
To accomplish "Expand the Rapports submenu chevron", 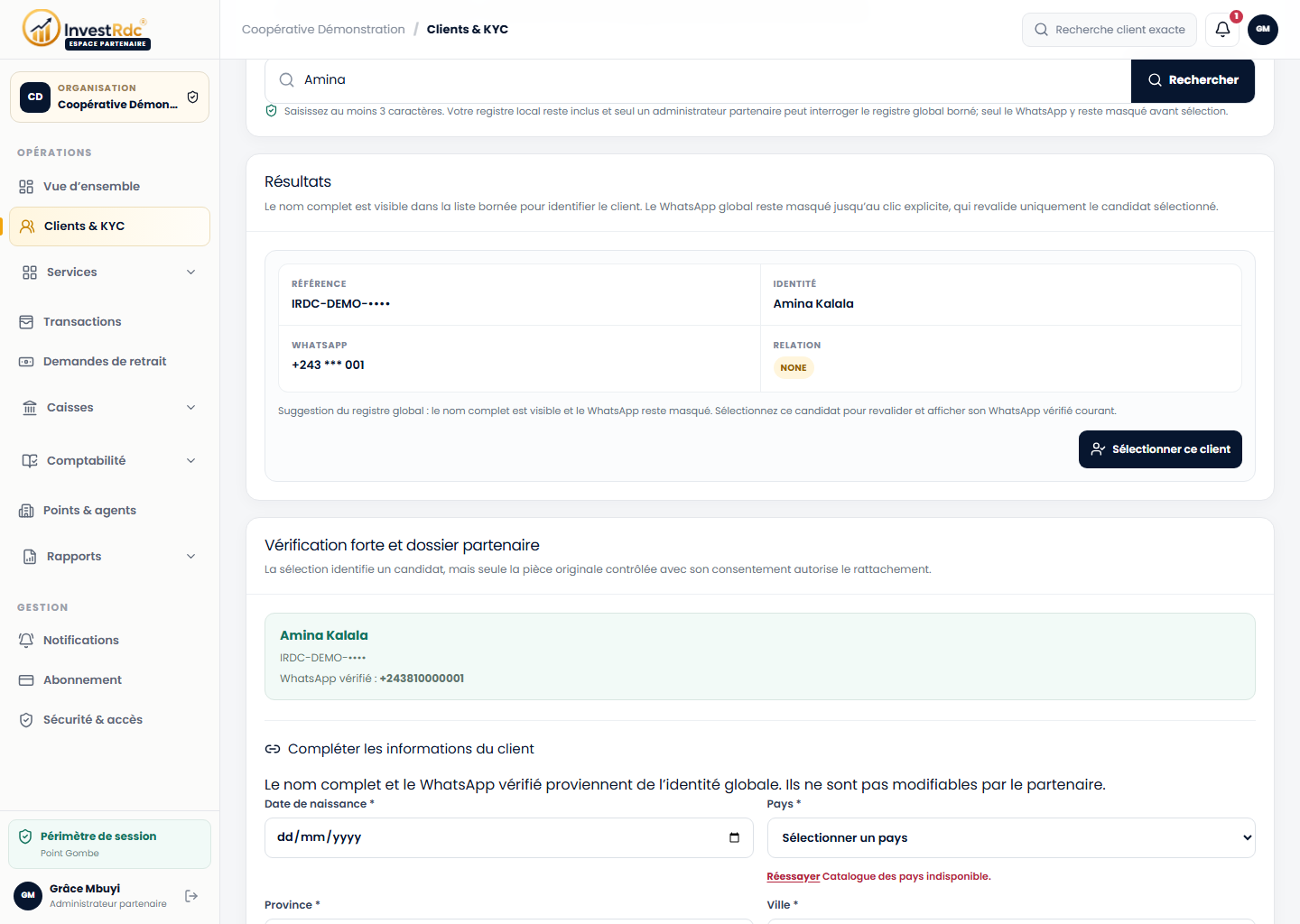I will pos(190,557).
